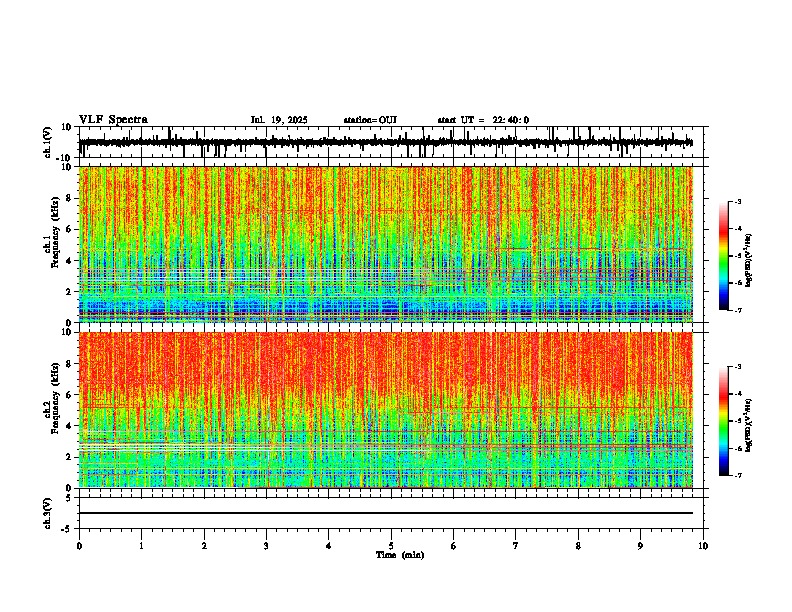This screenshot has height=612, width=792.
Task: Click the ch.2 spectrogram color scale bar
Action: (x=723, y=421)
